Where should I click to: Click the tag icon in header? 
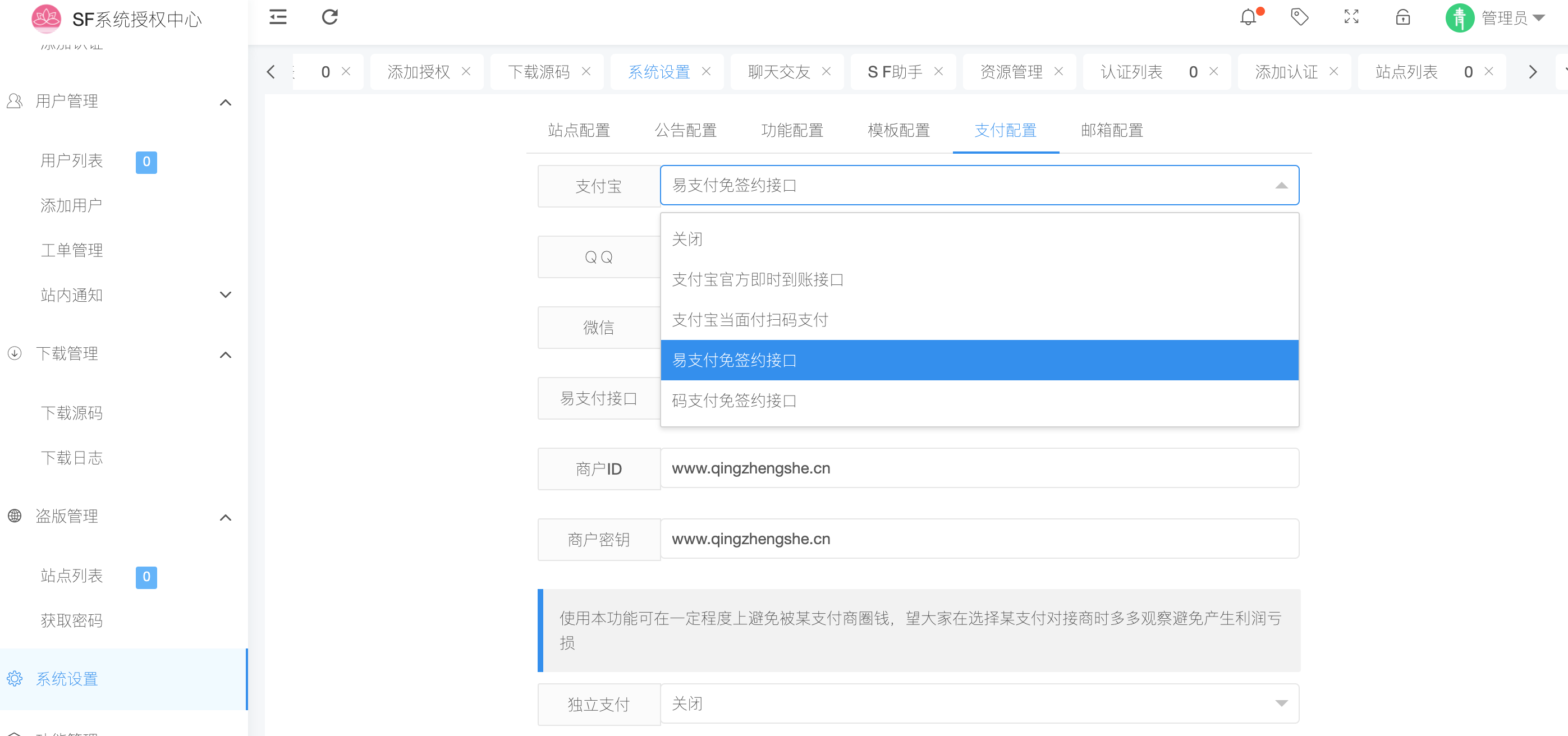[x=1300, y=17]
